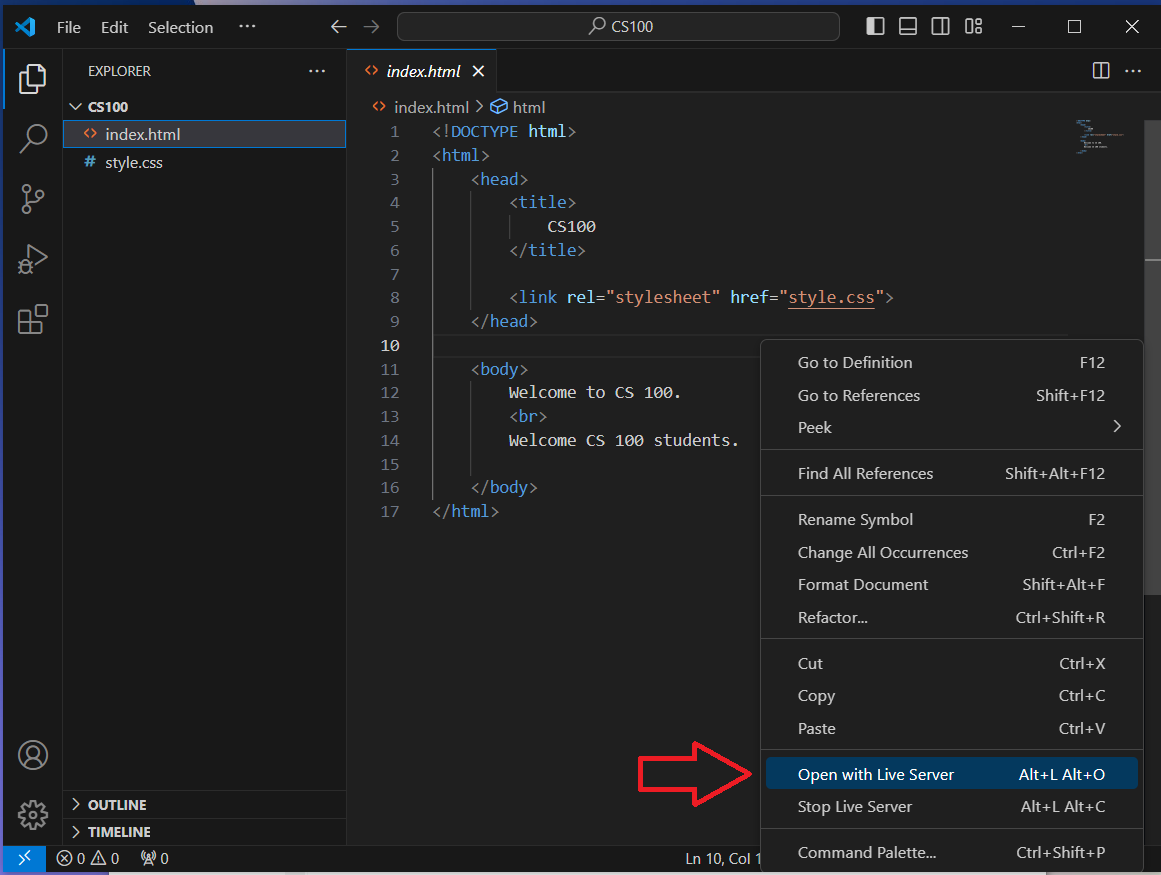Open the Source Control view

[33, 199]
